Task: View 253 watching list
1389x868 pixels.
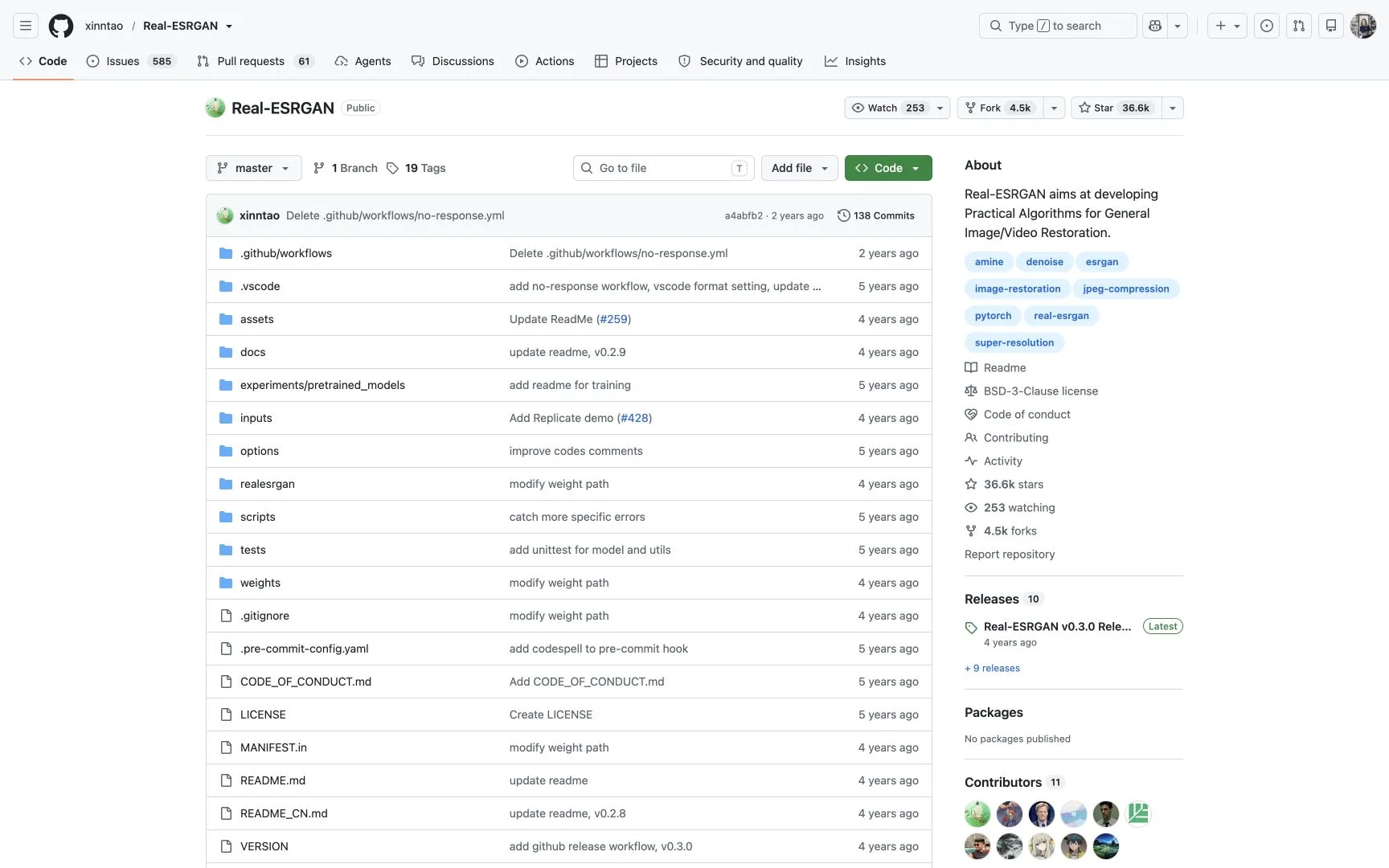Action: coord(1010,507)
